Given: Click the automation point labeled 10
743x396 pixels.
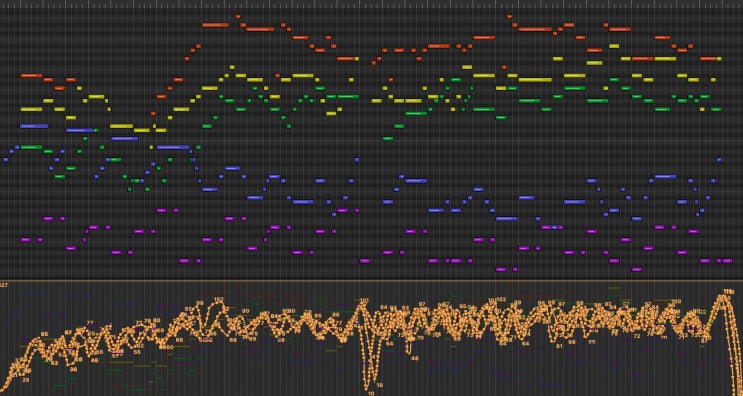Looking at the screenshot, I should coord(371,393).
